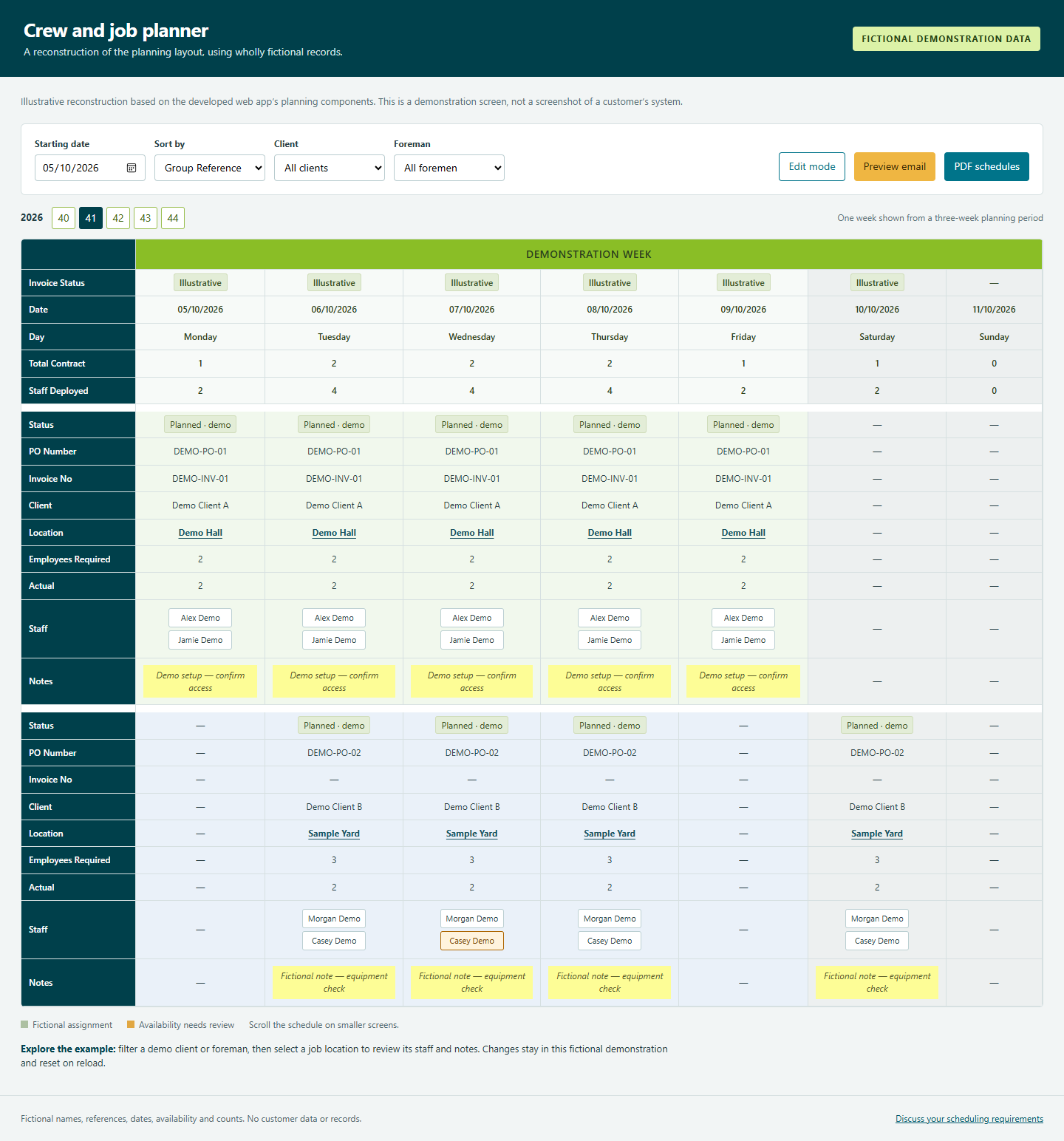Open Sample Yard location link for Saturday
The height and width of the screenshot is (1141, 1064).
[x=877, y=834]
